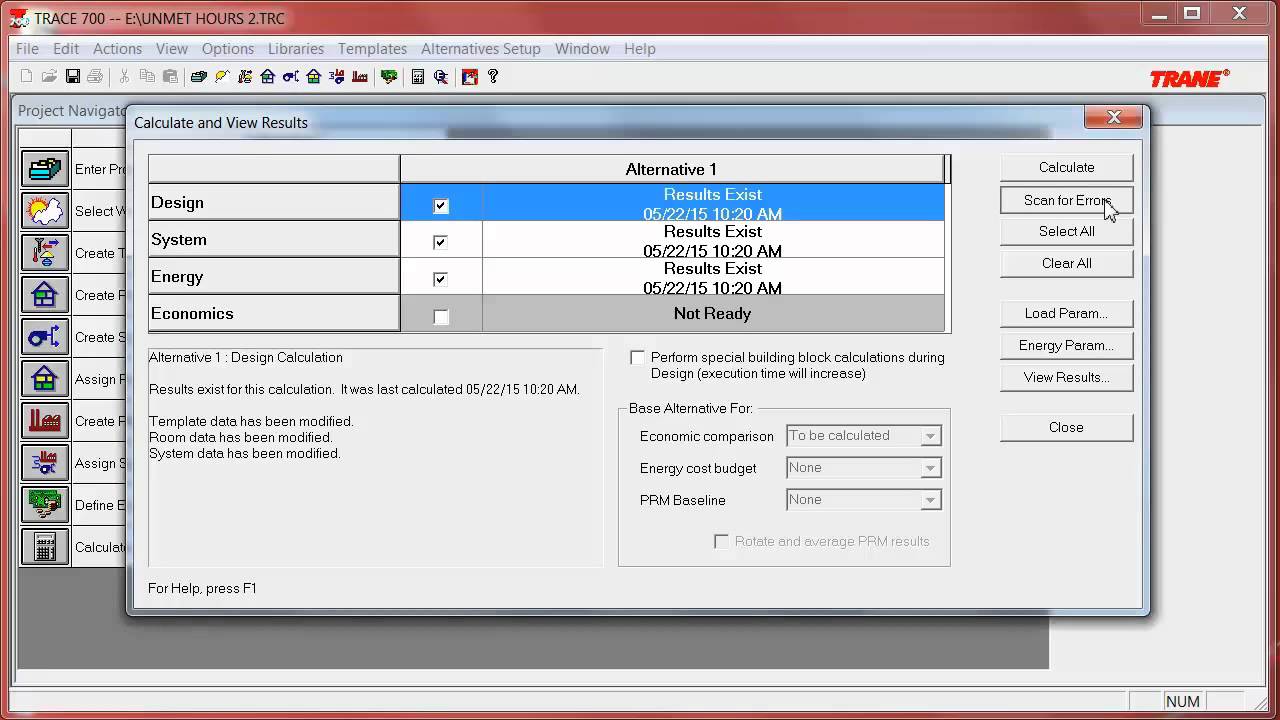Click the Create Rooms house icon in the Navigator

coord(45,295)
